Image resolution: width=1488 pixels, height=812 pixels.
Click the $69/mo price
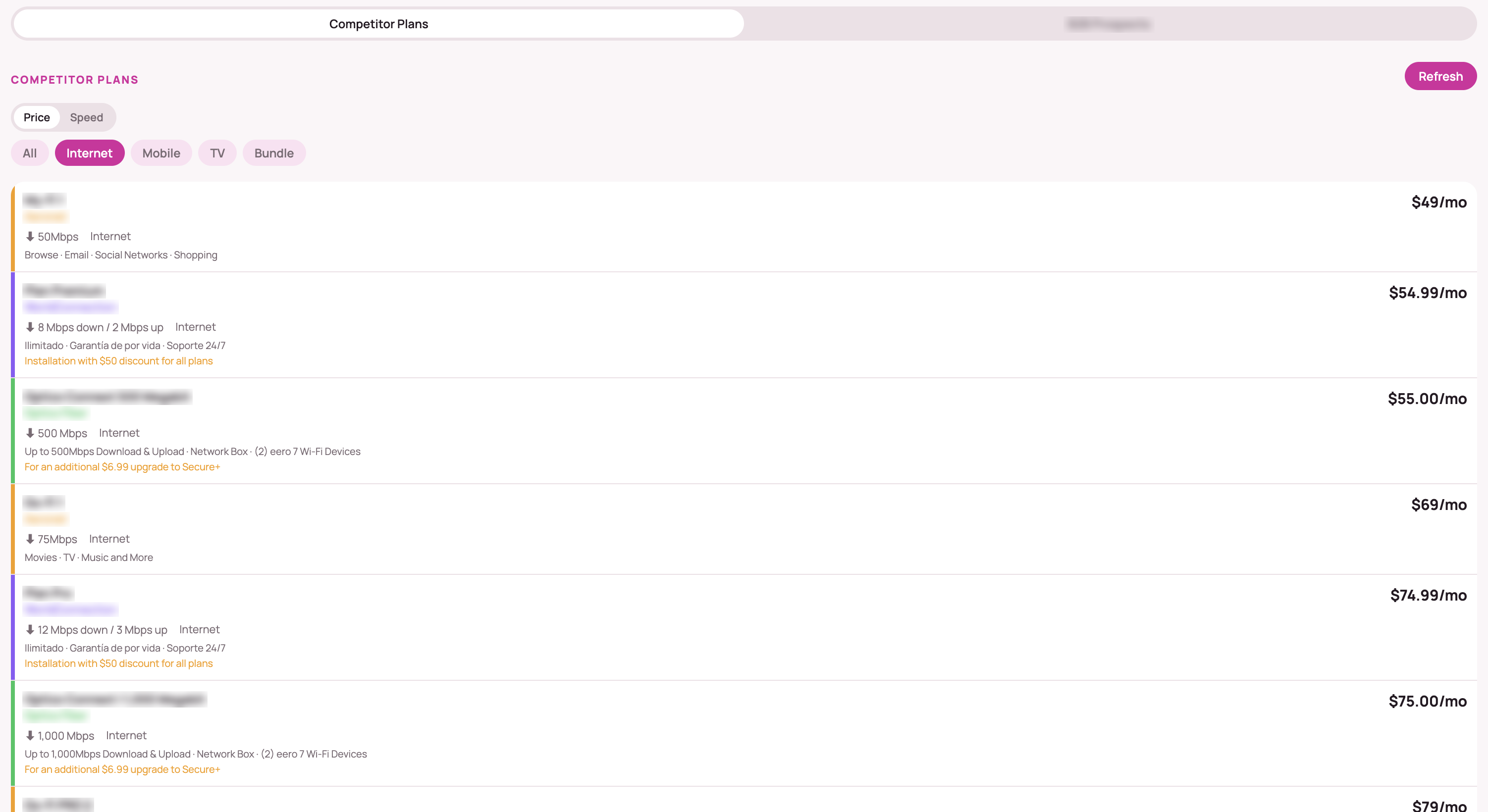(1438, 505)
